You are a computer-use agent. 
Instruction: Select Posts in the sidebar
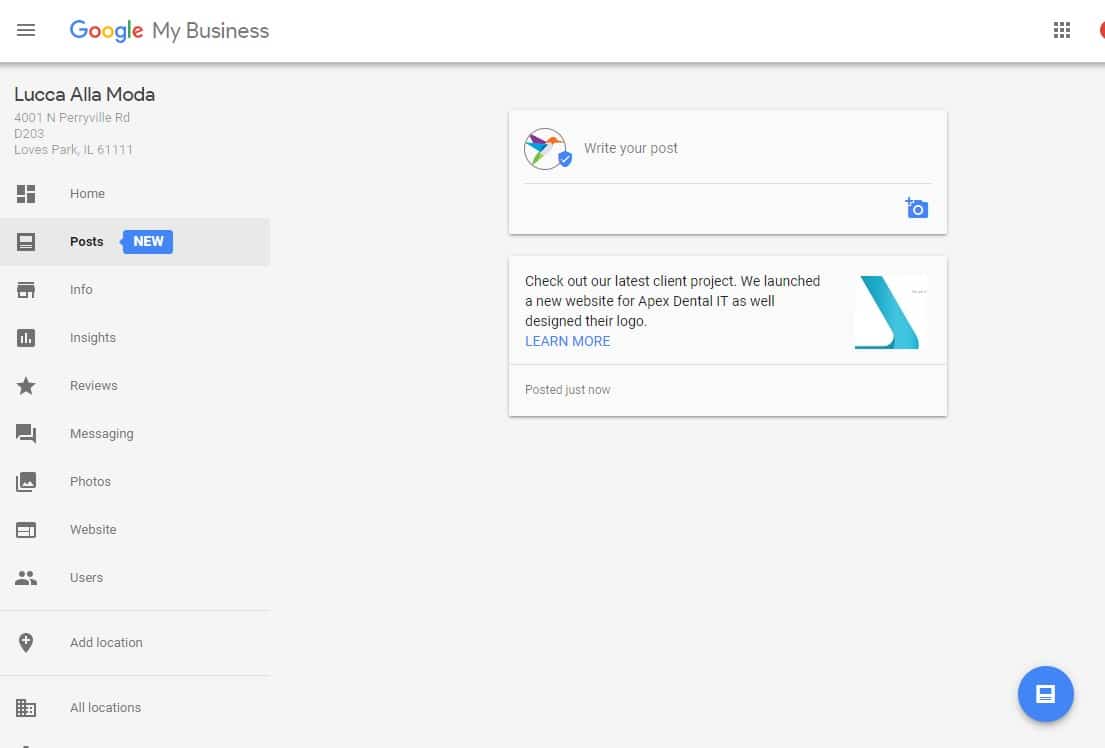[x=87, y=242]
